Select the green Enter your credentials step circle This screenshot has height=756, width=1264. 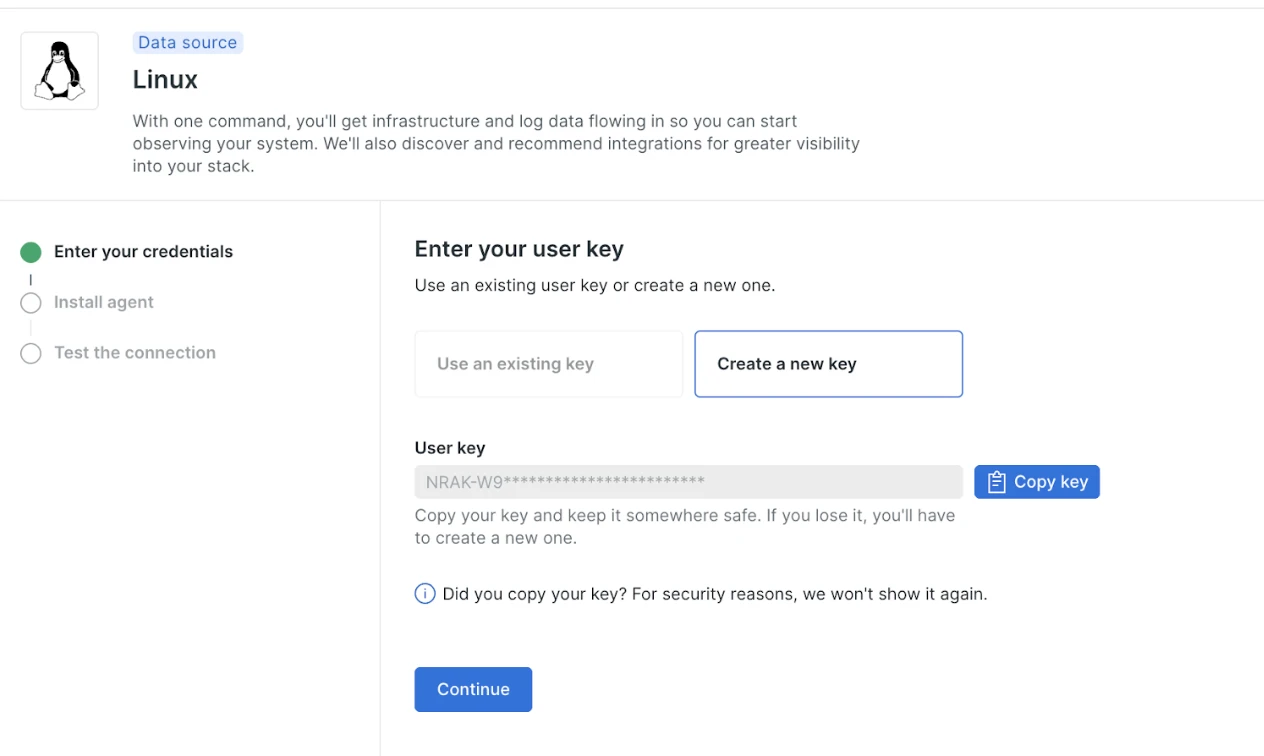[x=31, y=252]
